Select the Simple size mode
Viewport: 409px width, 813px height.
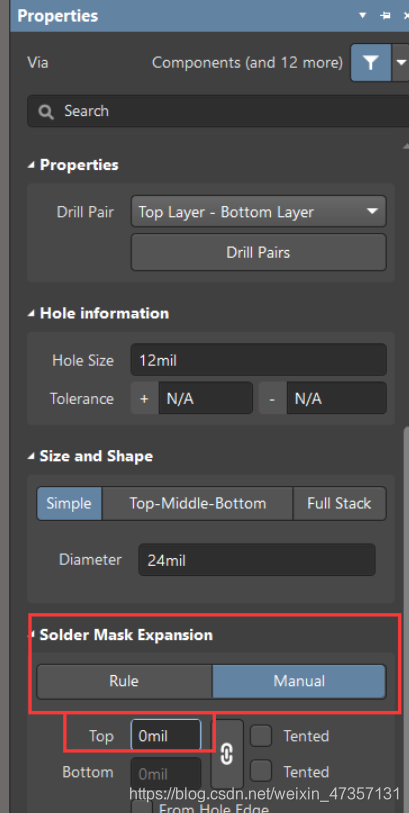coord(69,503)
